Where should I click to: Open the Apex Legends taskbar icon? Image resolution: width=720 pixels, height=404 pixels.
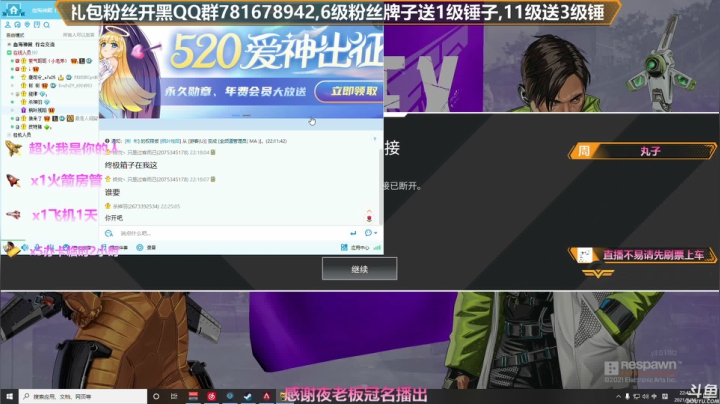266,396
